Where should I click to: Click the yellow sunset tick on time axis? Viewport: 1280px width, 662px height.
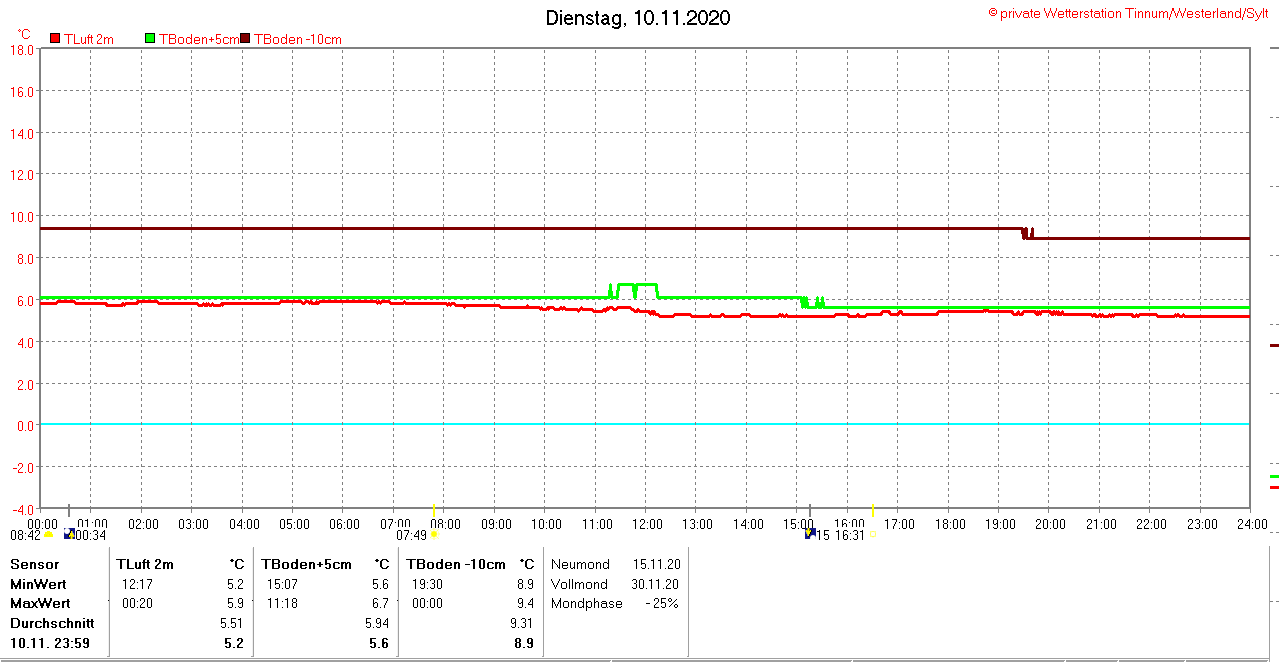tap(872, 510)
